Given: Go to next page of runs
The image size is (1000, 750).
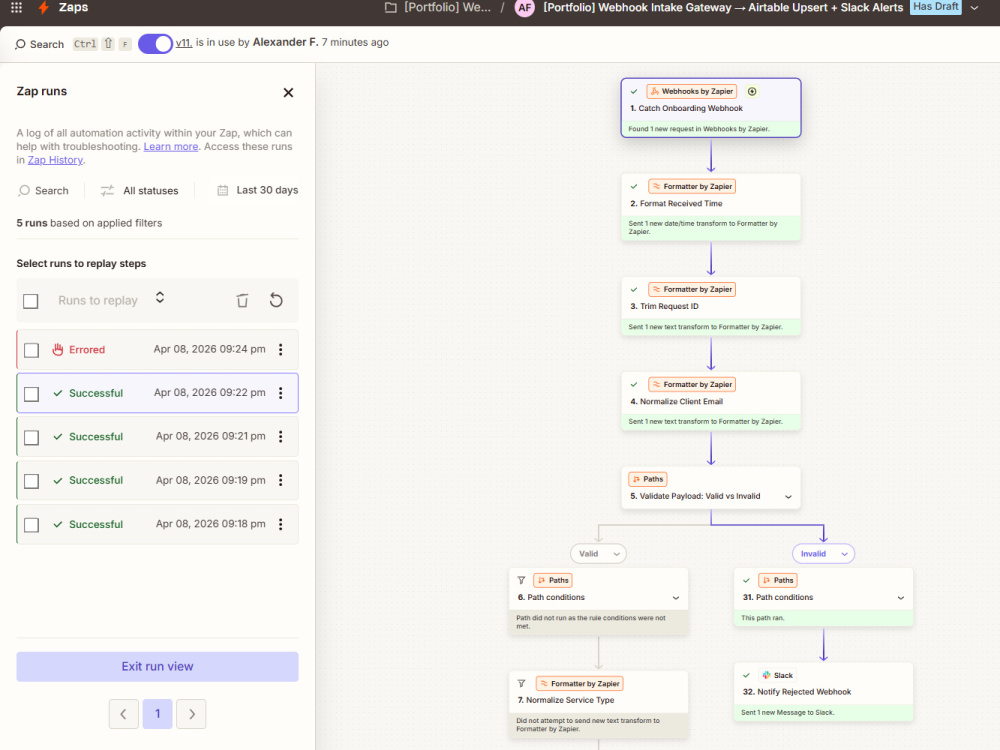Looking at the screenshot, I should pos(191,714).
